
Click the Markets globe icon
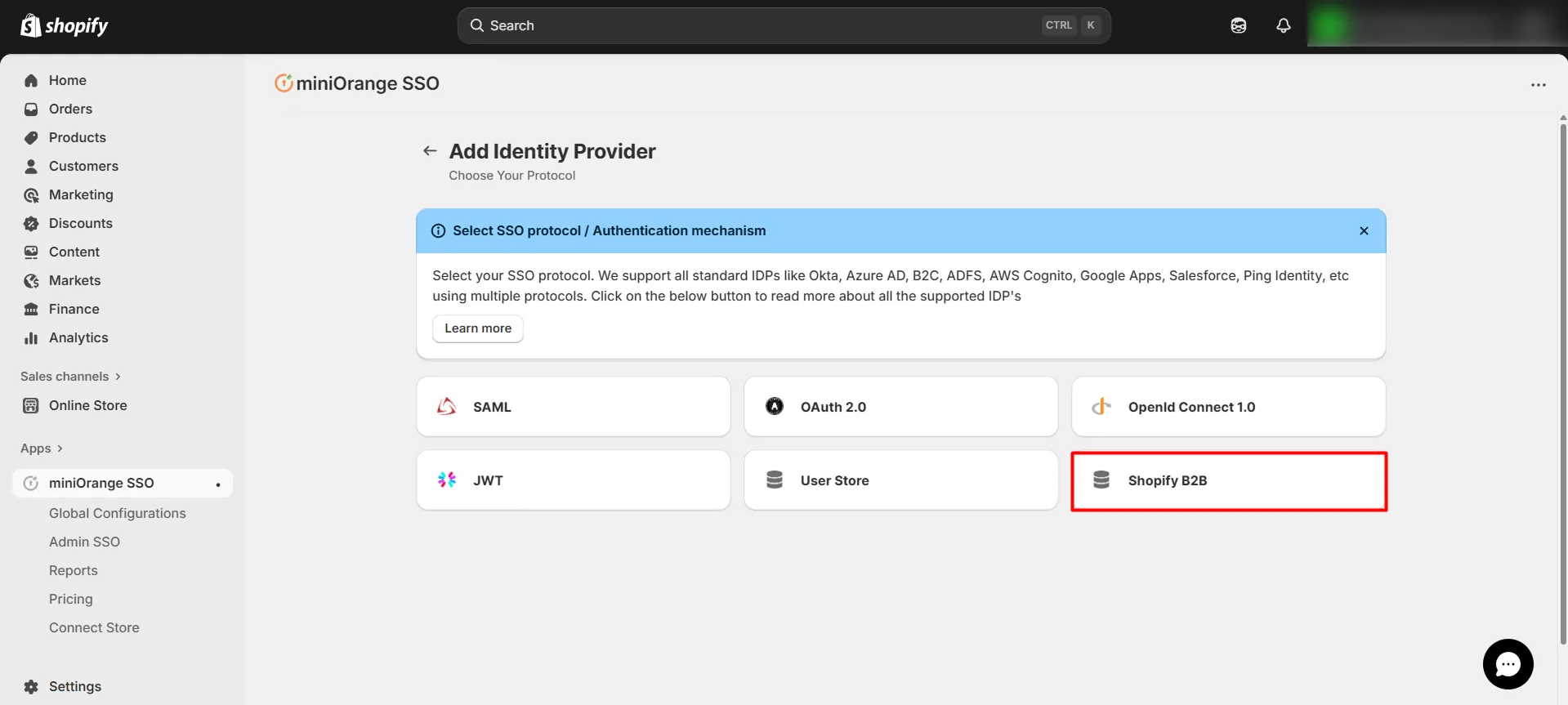tap(31, 280)
